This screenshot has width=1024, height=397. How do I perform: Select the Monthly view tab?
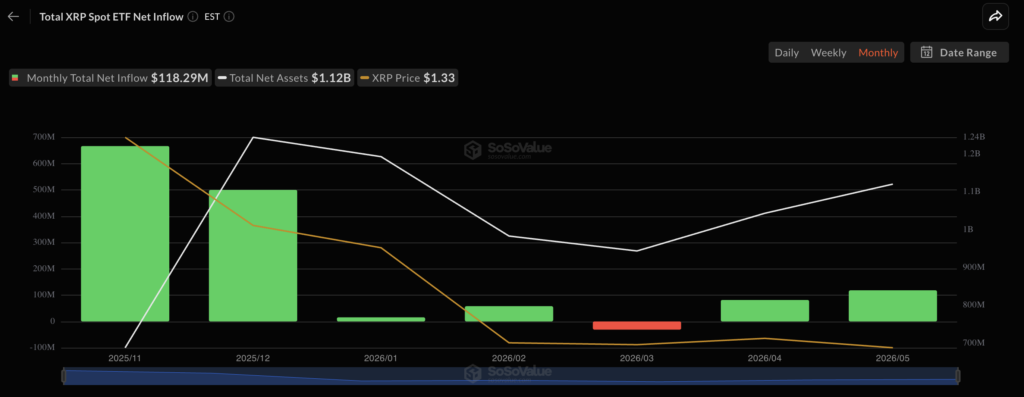(x=878, y=53)
